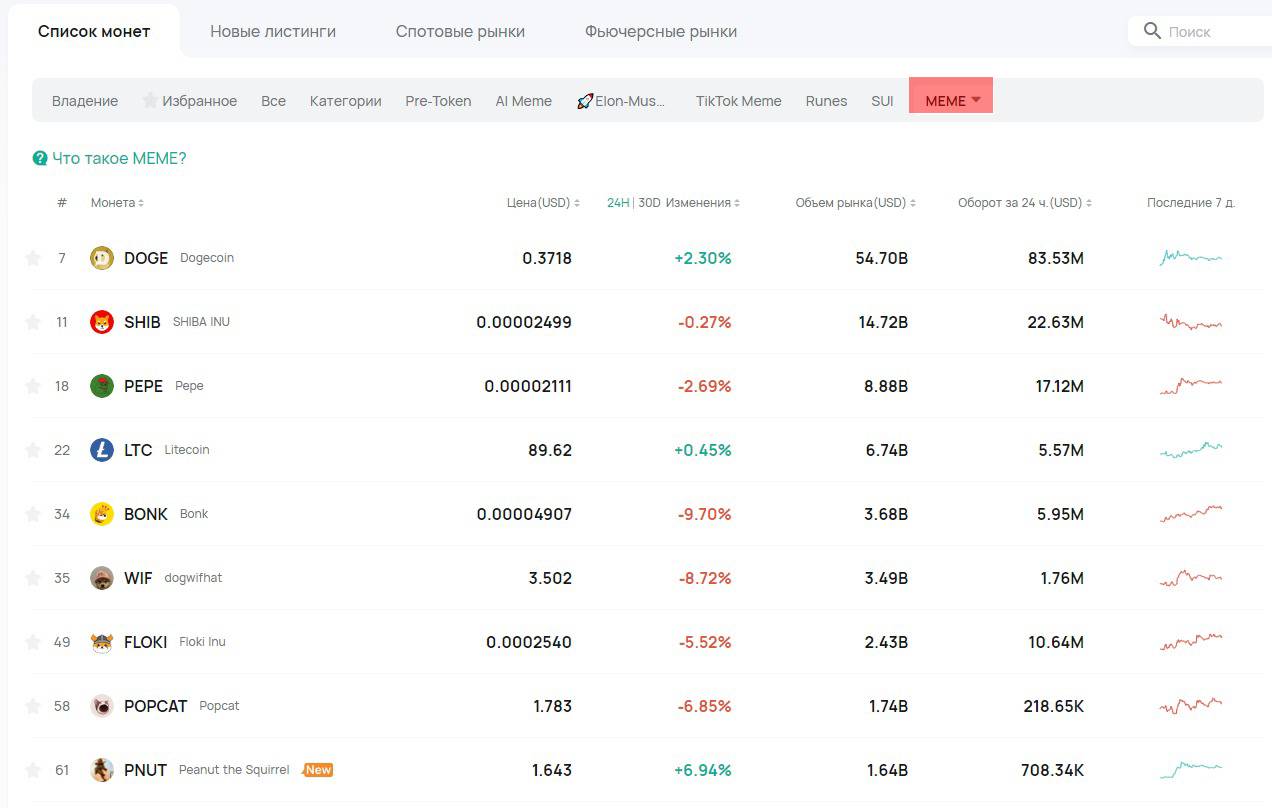Image resolution: width=1272 pixels, height=808 pixels.
Task: Sort by Монета column
Action: point(117,203)
